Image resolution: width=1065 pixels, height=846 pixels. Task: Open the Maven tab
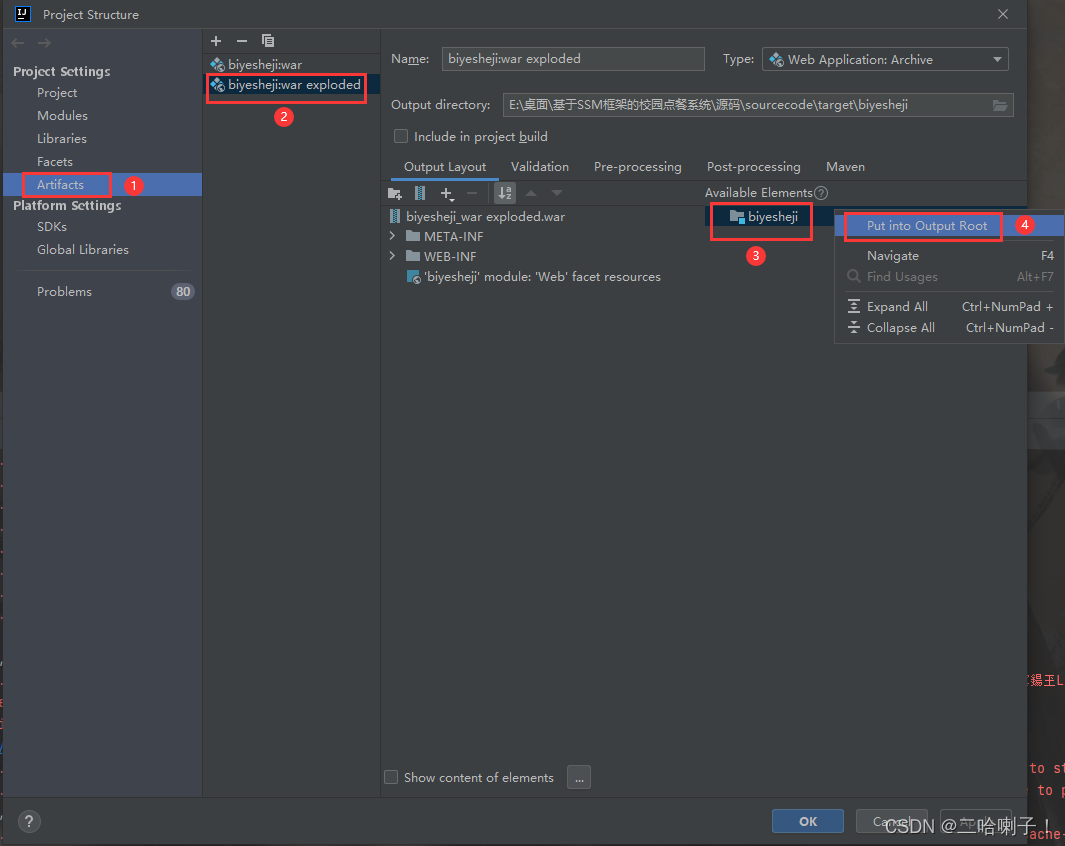(845, 167)
